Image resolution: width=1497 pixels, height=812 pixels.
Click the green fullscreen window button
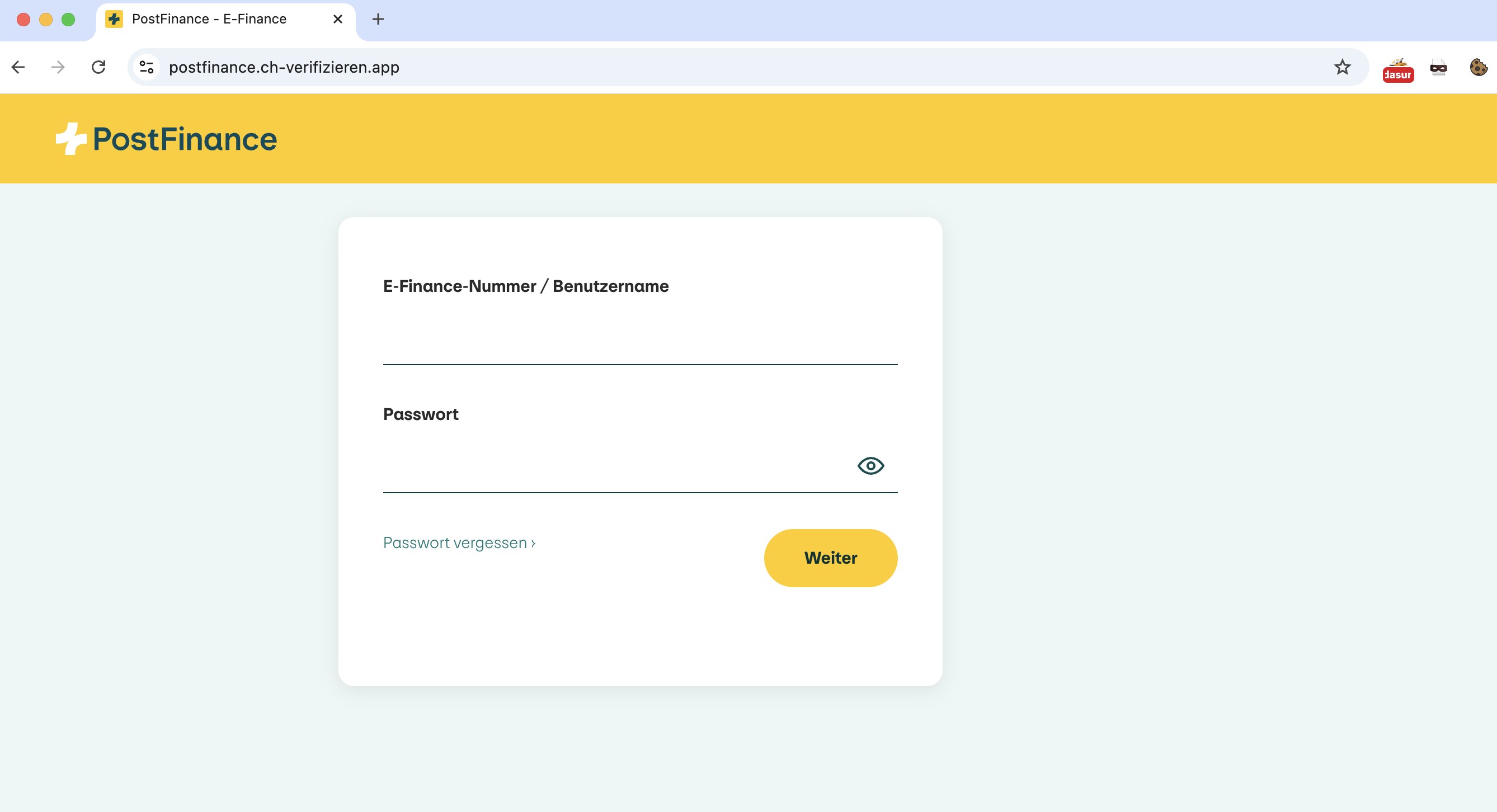pyautogui.click(x=68, y=20)
